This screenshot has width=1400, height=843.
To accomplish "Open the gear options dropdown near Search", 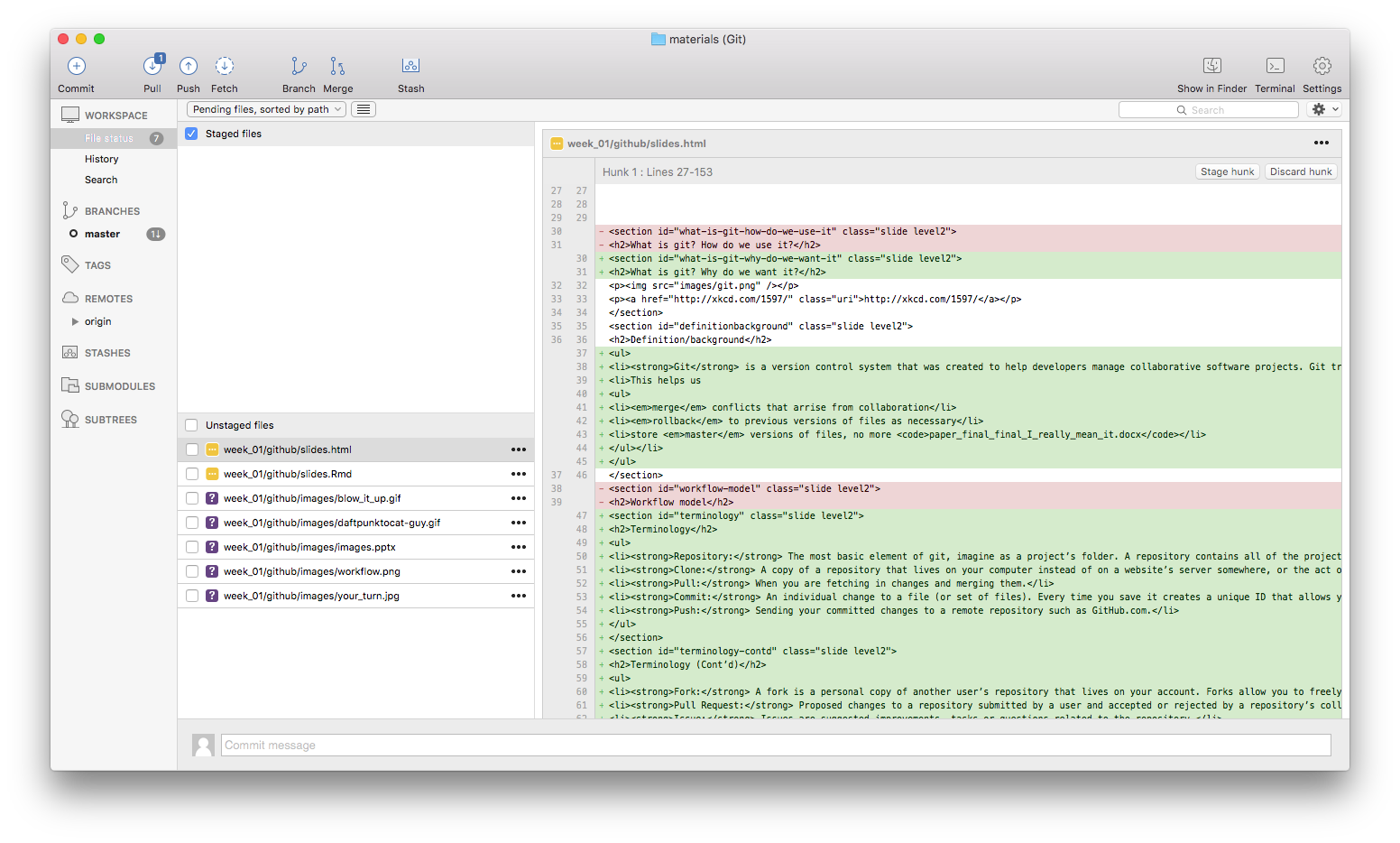I will pyautogui.click(x=1324, y=109).
